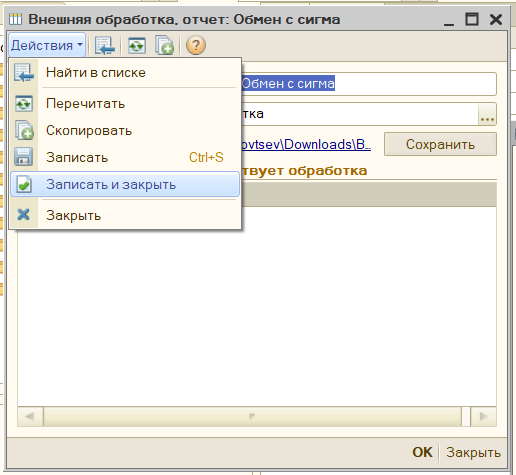Minimize the Внешняя обработка window
Image resolution: width=516 pixels, height=475 pixels.
pyautogui.click(x=449, y=20)
